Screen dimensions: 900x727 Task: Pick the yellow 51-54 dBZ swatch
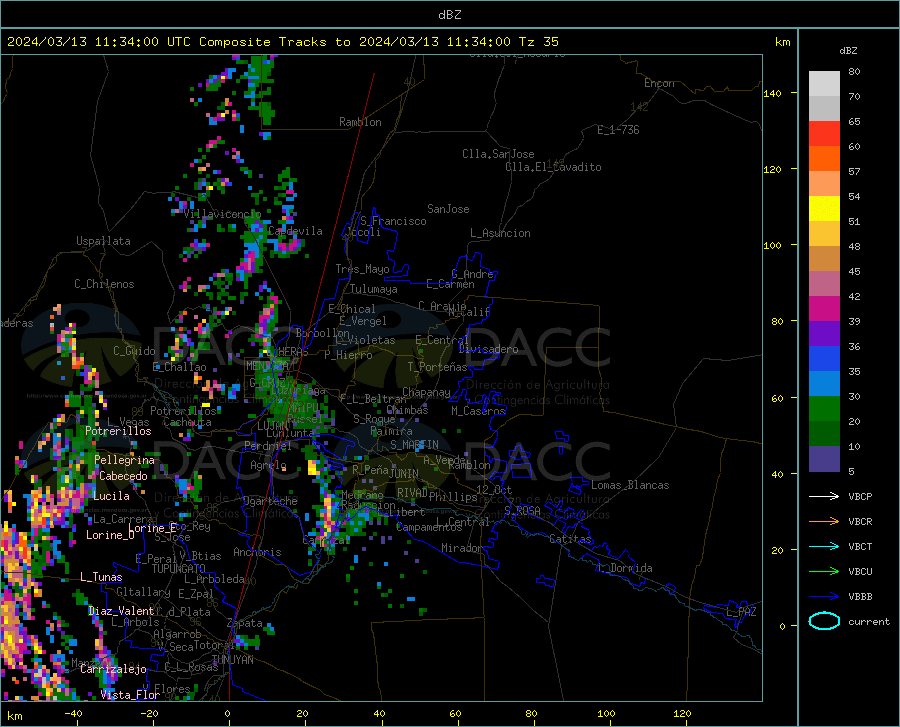[x=824, y=209]
